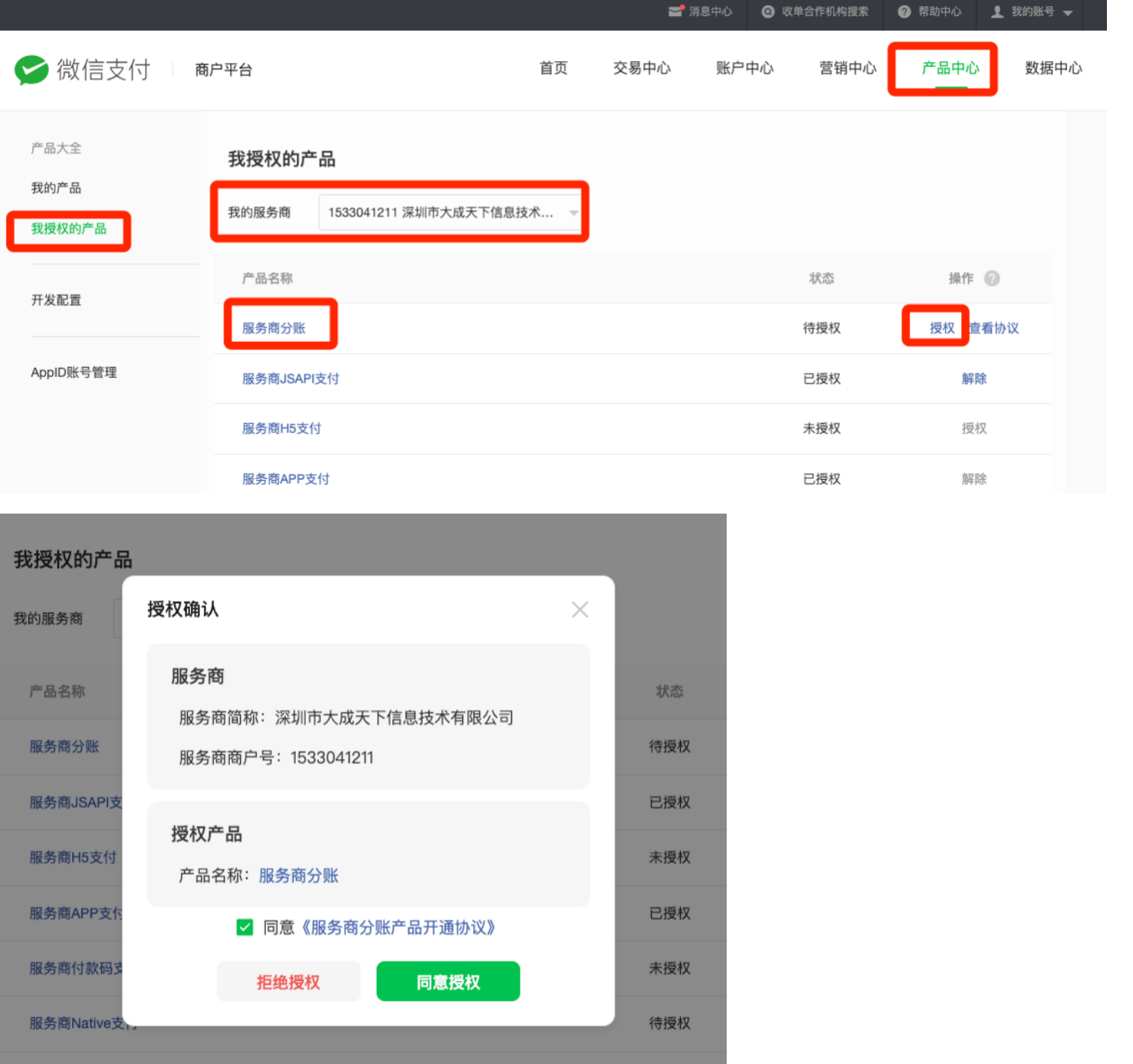
Task: Click 解除 for 服务商APP支付 row
Action: tap(974, 479)
